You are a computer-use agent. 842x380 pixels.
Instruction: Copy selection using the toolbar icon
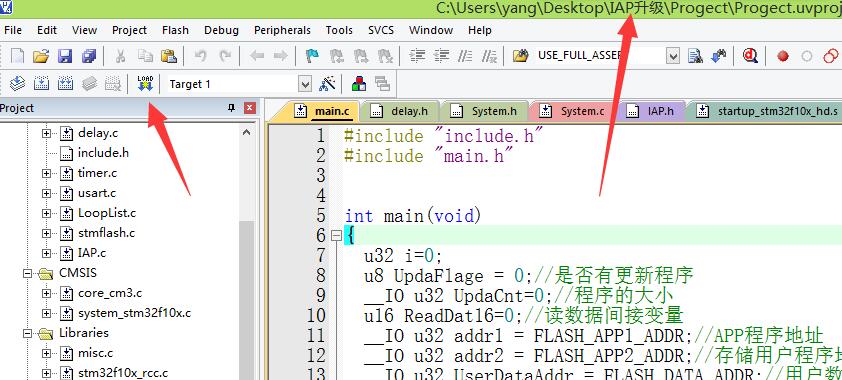[x=145, y=56]
